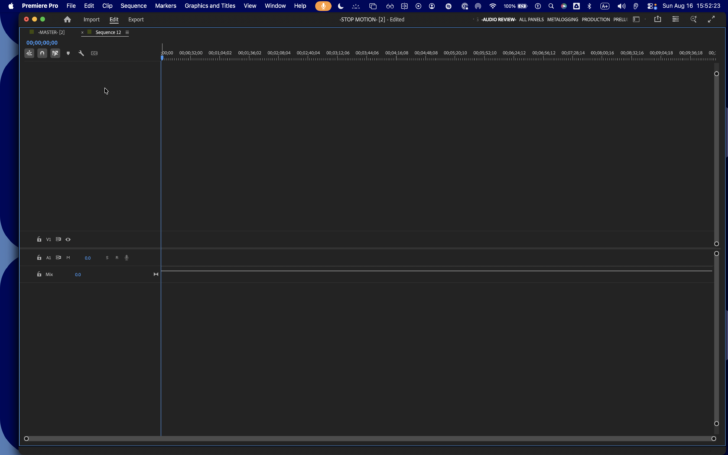The width and height of the screenshot is (728, 455).
Task: Open the Sequence menu in menu bar
Action: 133,6
